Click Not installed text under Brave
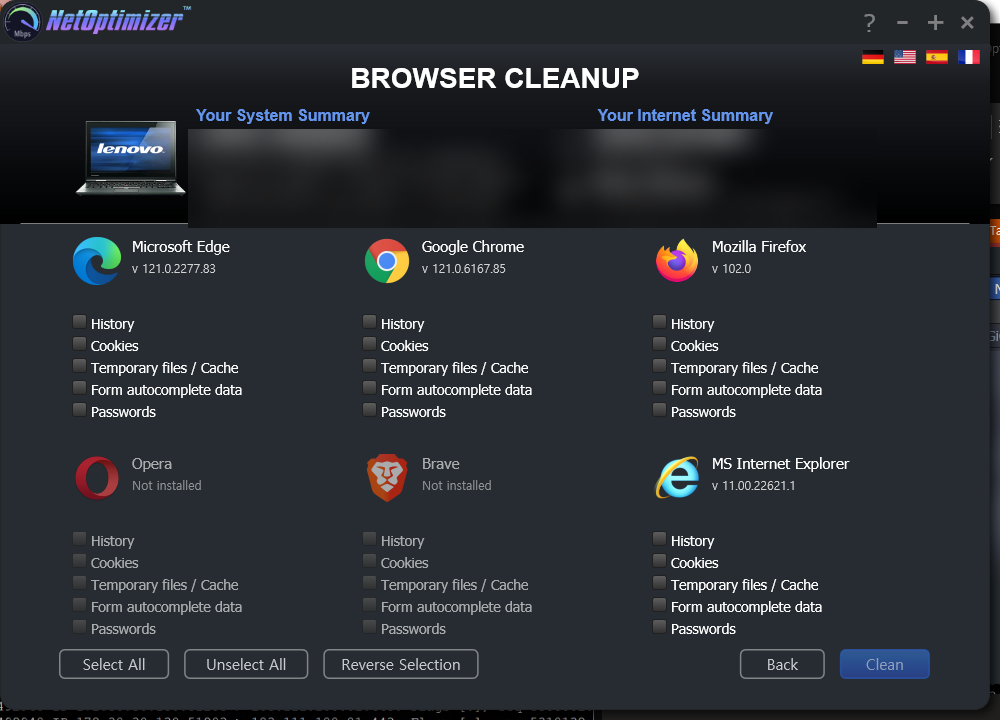Viewport: 1000px width, 720px height. 457,486
